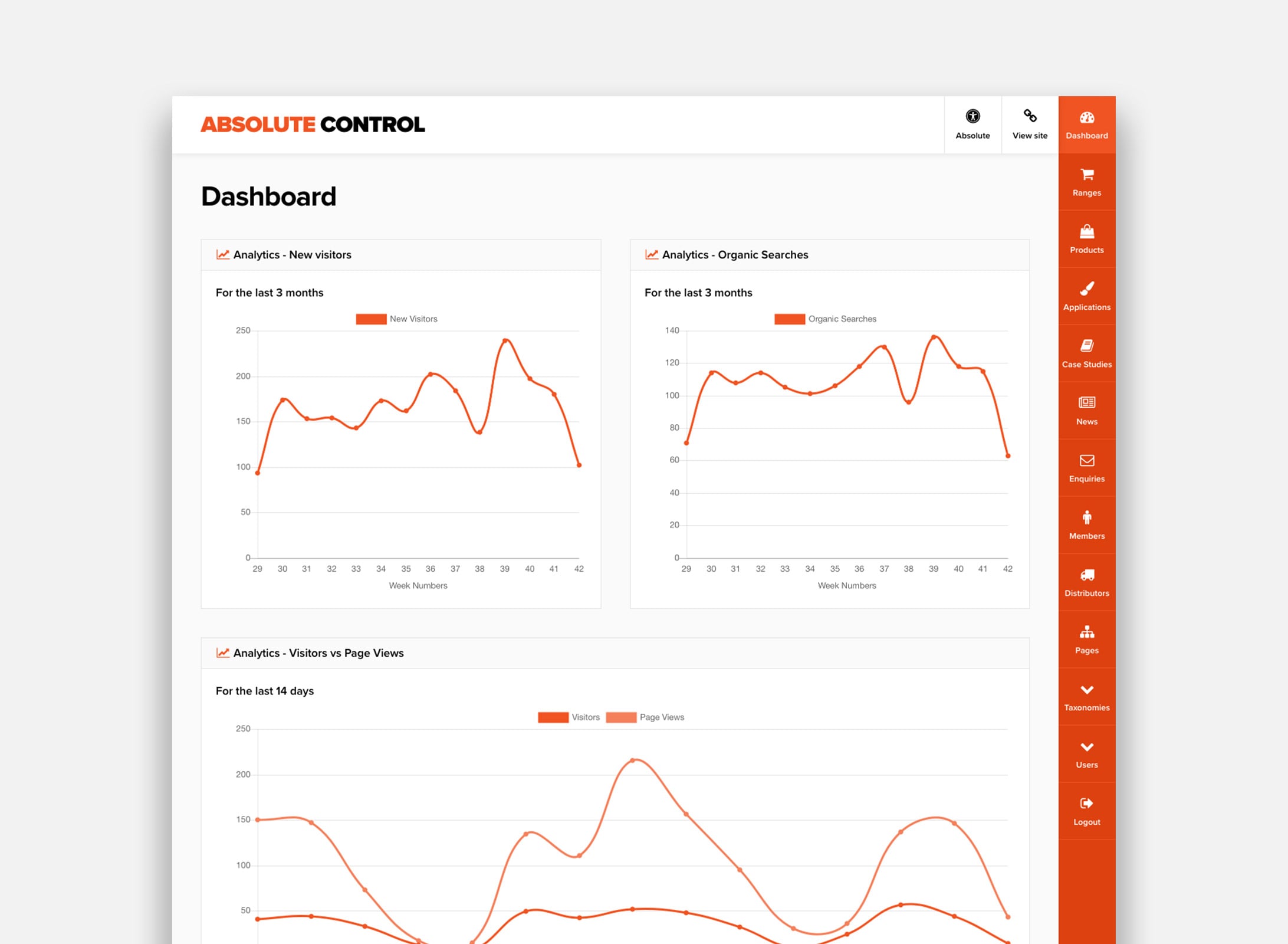Click the Members text label
The image size is (1288, 944).
coord(1086,536)
